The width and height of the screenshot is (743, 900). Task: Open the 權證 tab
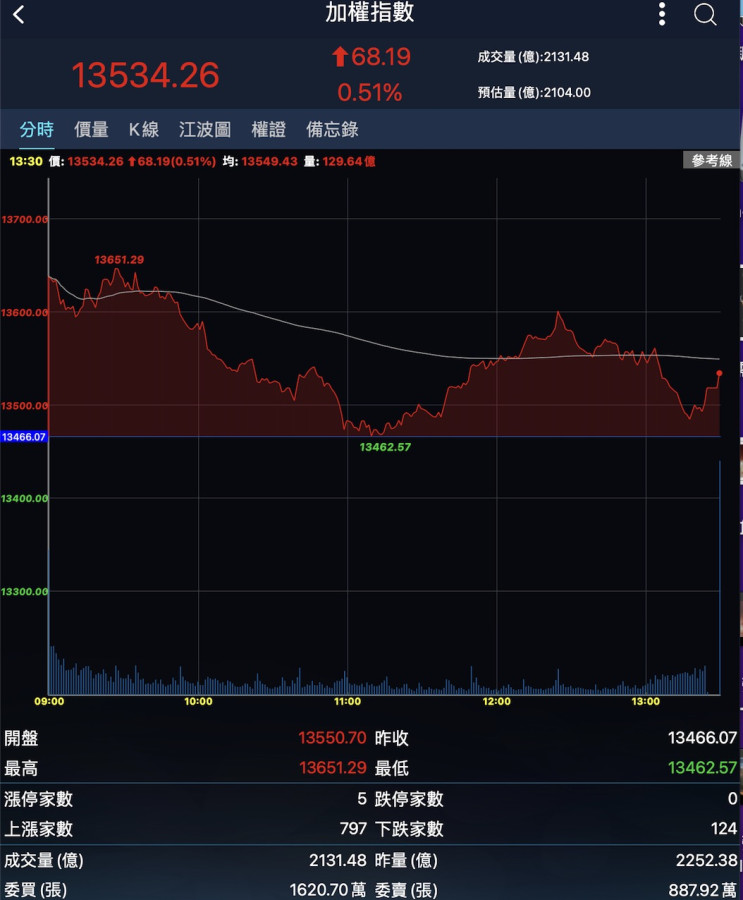pyautogui.click(x=268, y=129)
